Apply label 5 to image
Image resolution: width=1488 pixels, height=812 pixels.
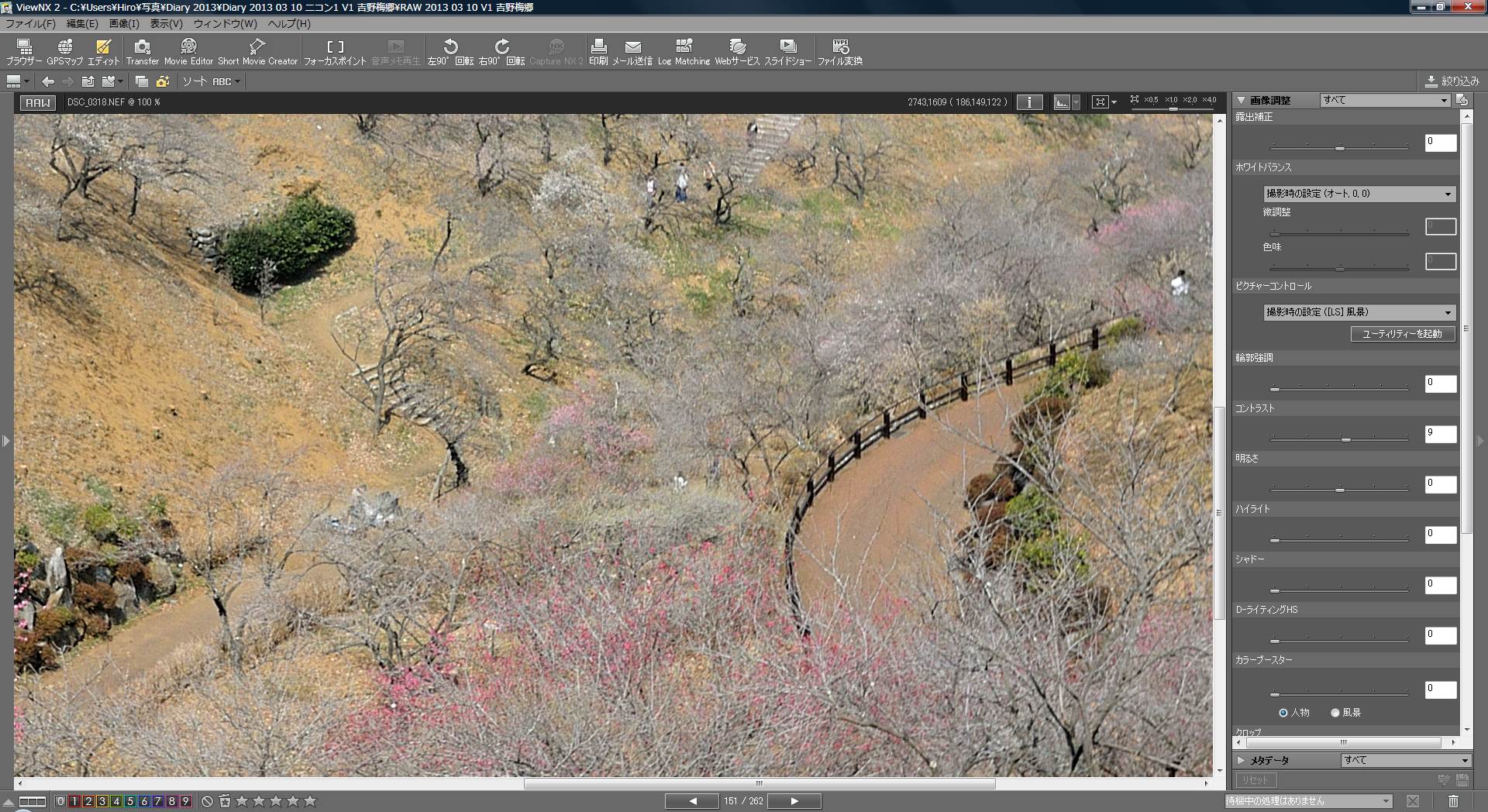pyautogui.click(x=130, y=801)
